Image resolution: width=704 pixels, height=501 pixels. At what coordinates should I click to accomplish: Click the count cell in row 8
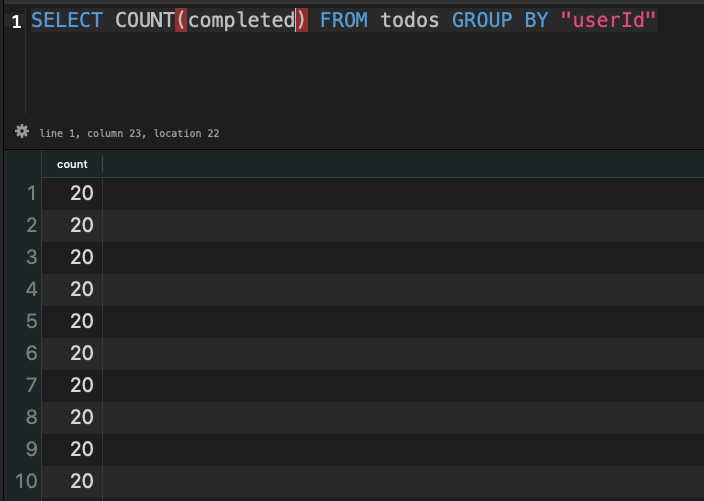(81, 417)
